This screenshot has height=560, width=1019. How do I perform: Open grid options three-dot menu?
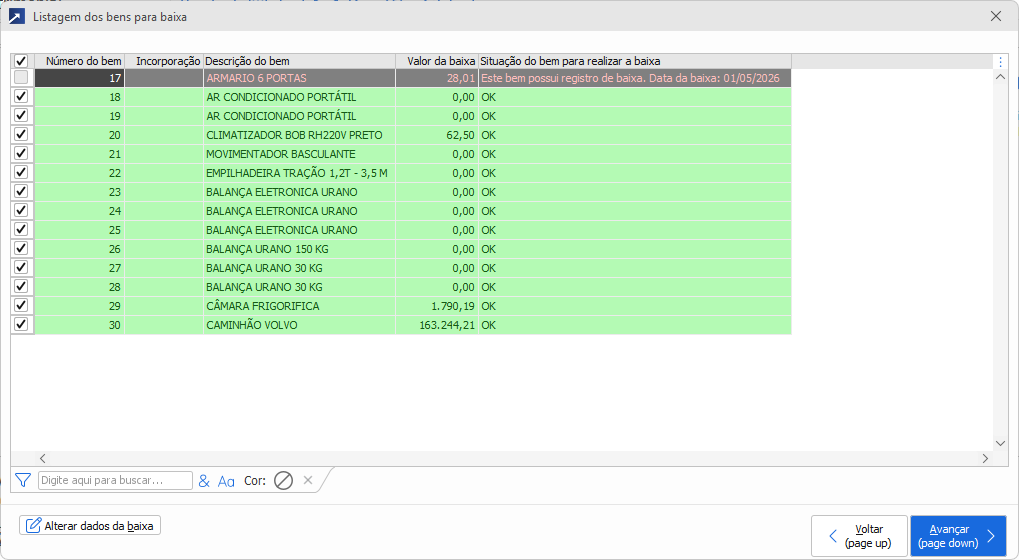pyautogui.click(x=1000, y=62)
